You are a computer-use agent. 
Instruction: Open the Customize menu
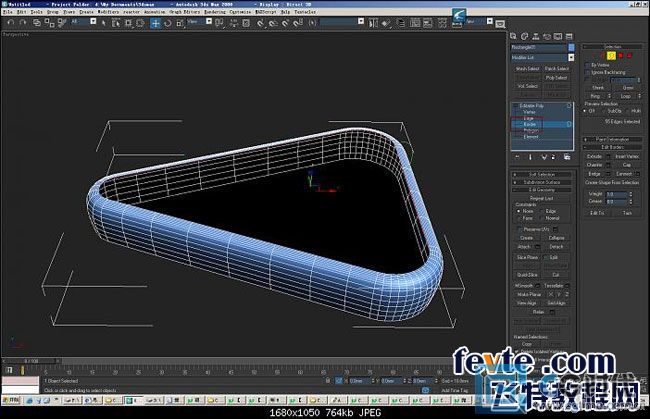point(240,12)
